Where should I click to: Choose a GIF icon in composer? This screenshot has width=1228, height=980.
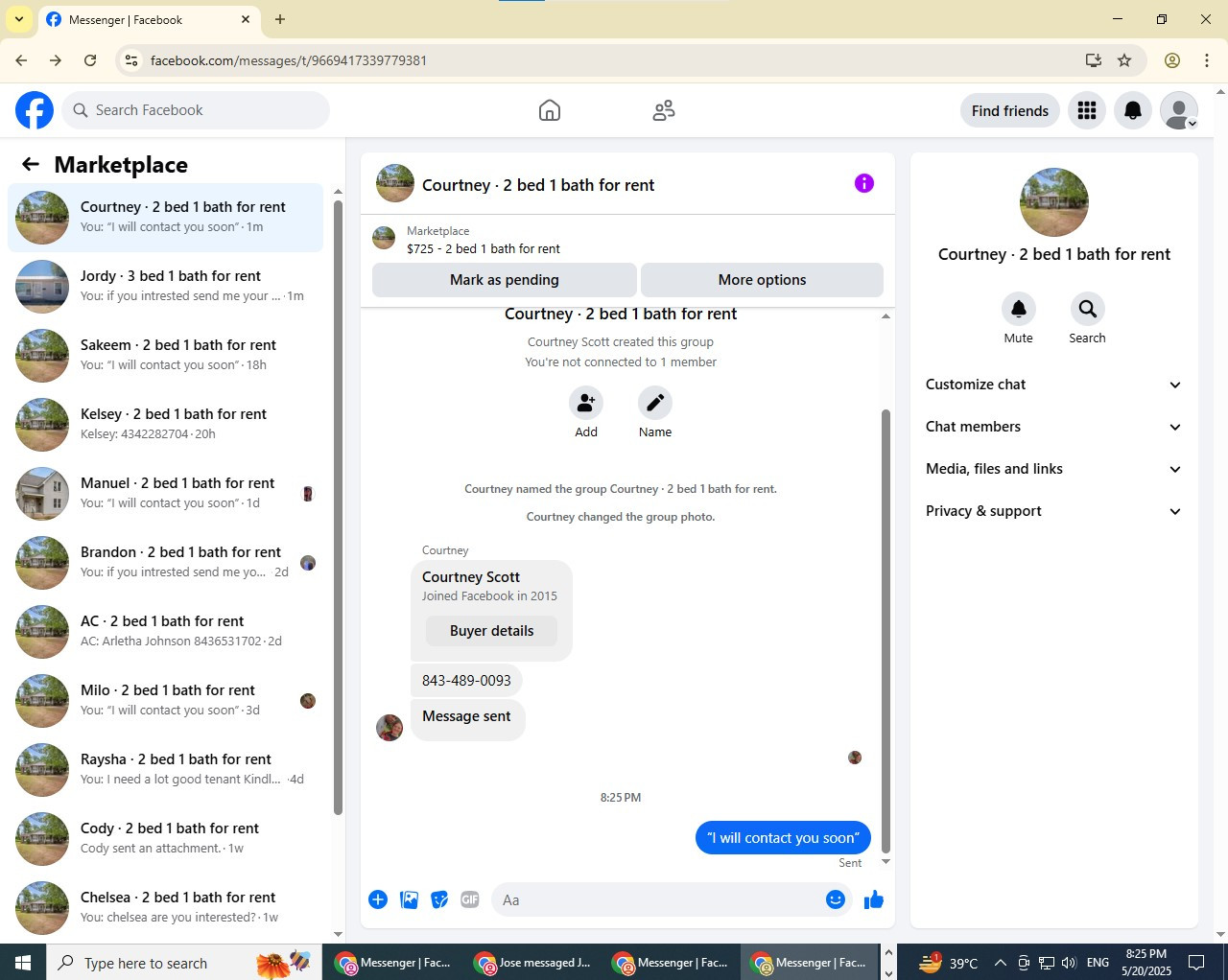pos(470,899)
